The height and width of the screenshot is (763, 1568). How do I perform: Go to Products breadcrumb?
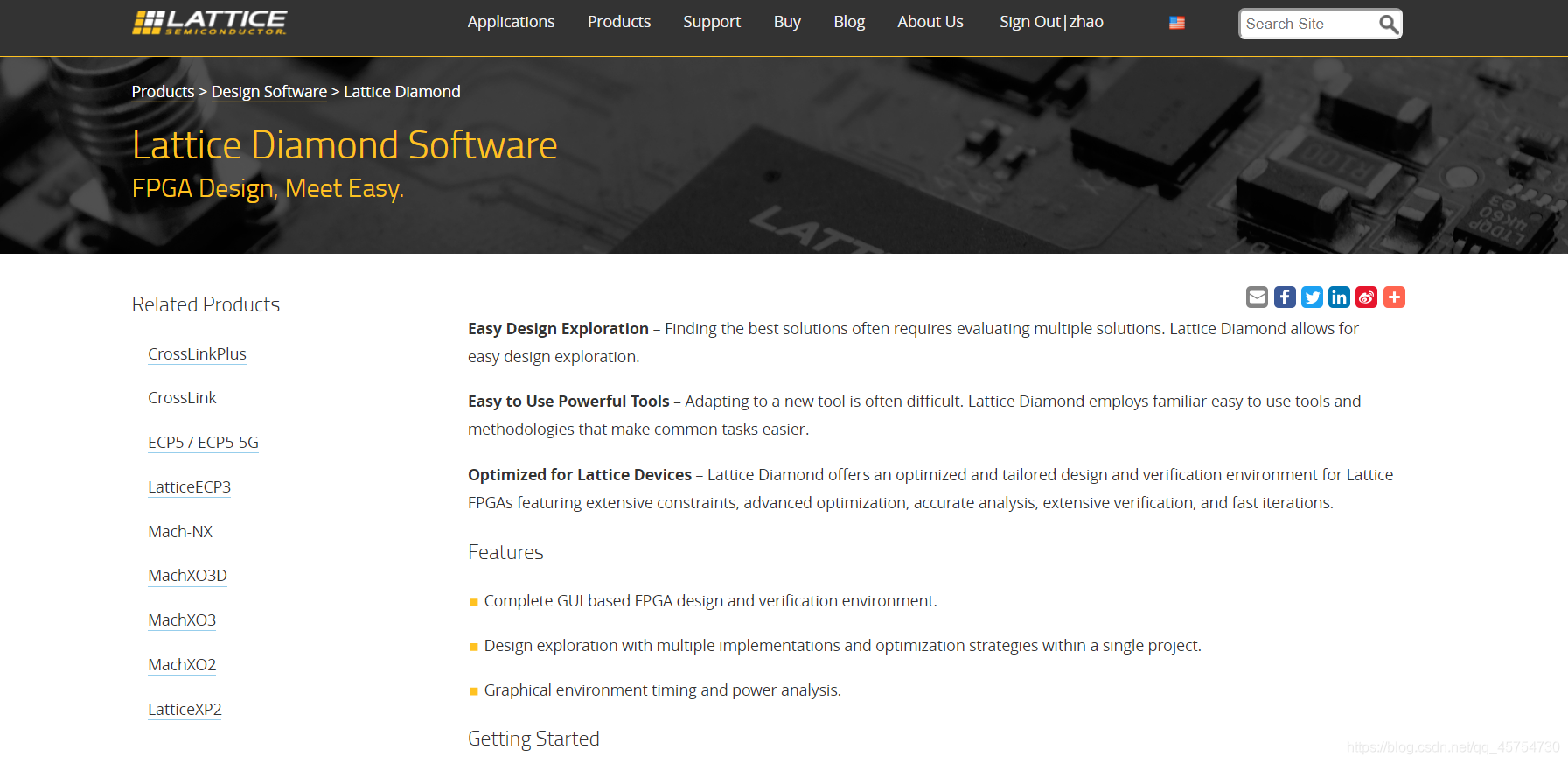(163, 92)
